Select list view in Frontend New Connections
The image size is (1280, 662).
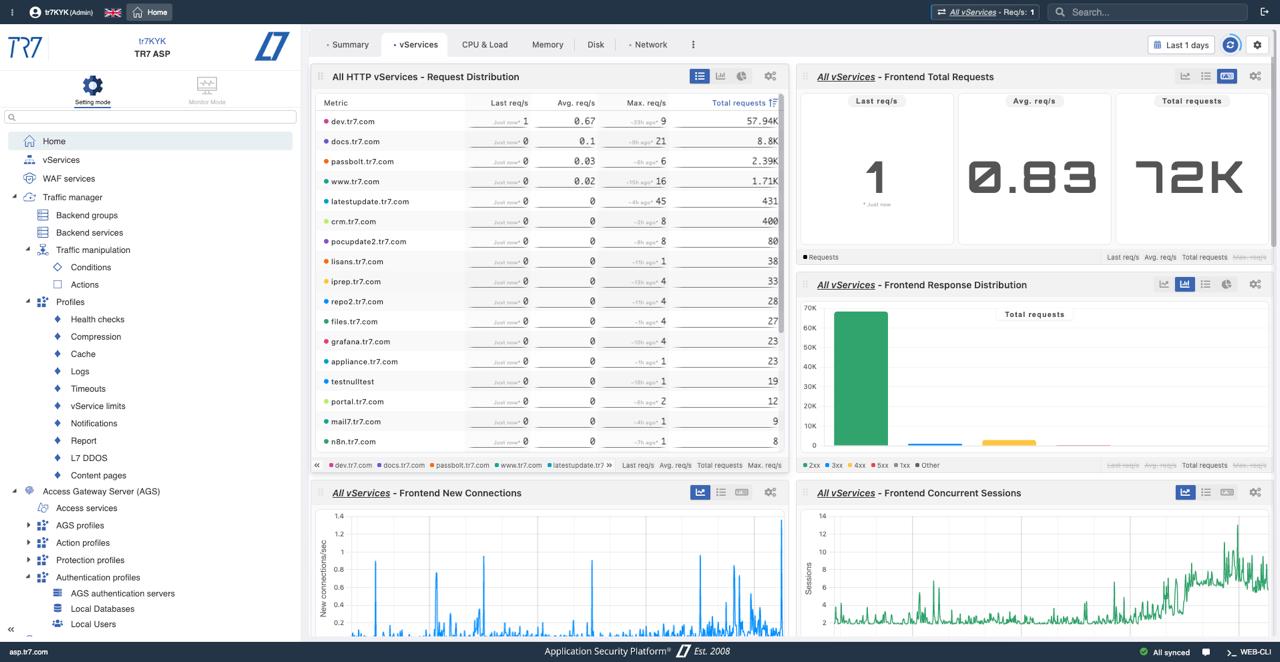pyautogui.click(x=721, y=492)
